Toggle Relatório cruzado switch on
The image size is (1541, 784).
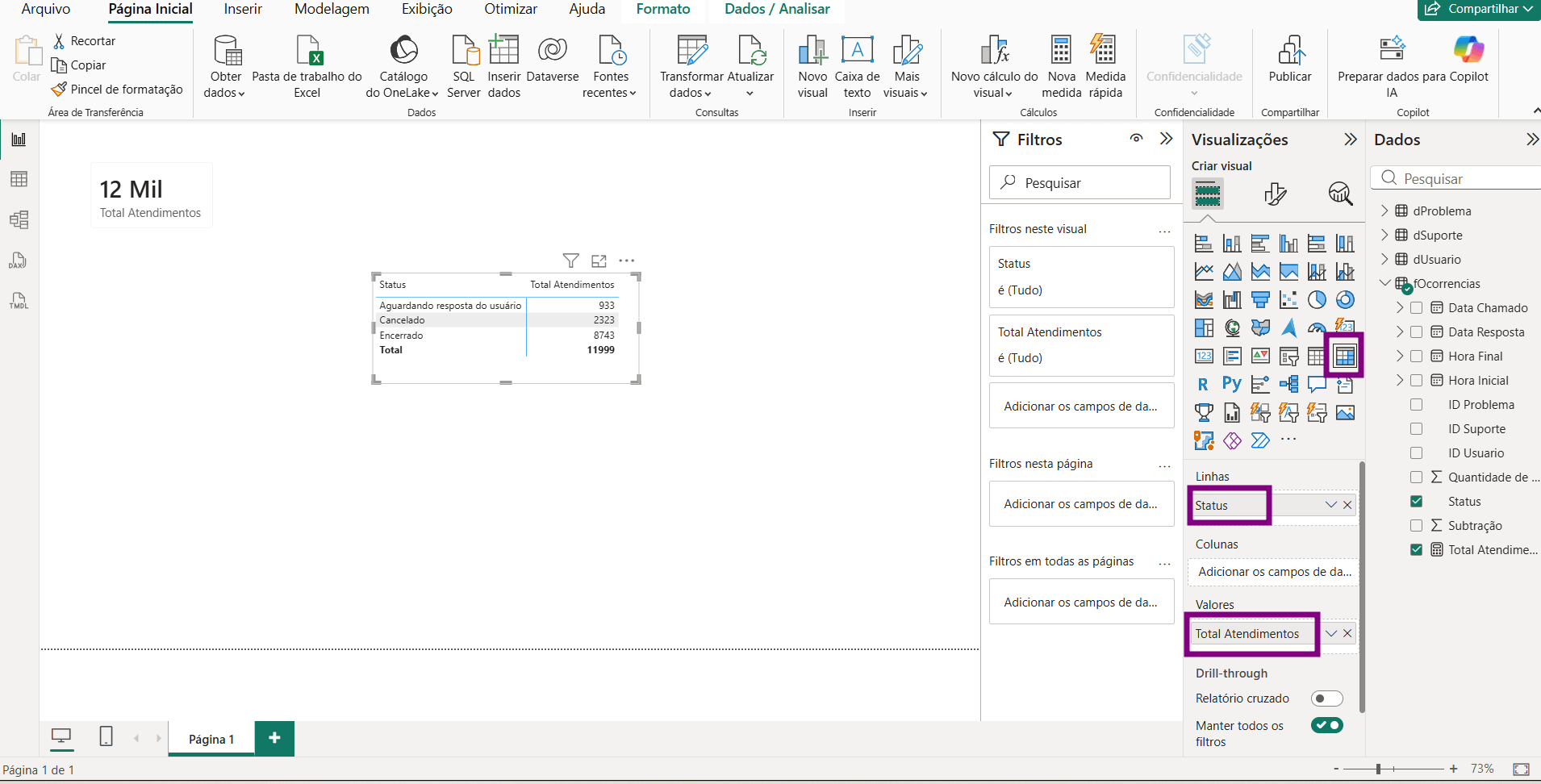(1327, 699)
